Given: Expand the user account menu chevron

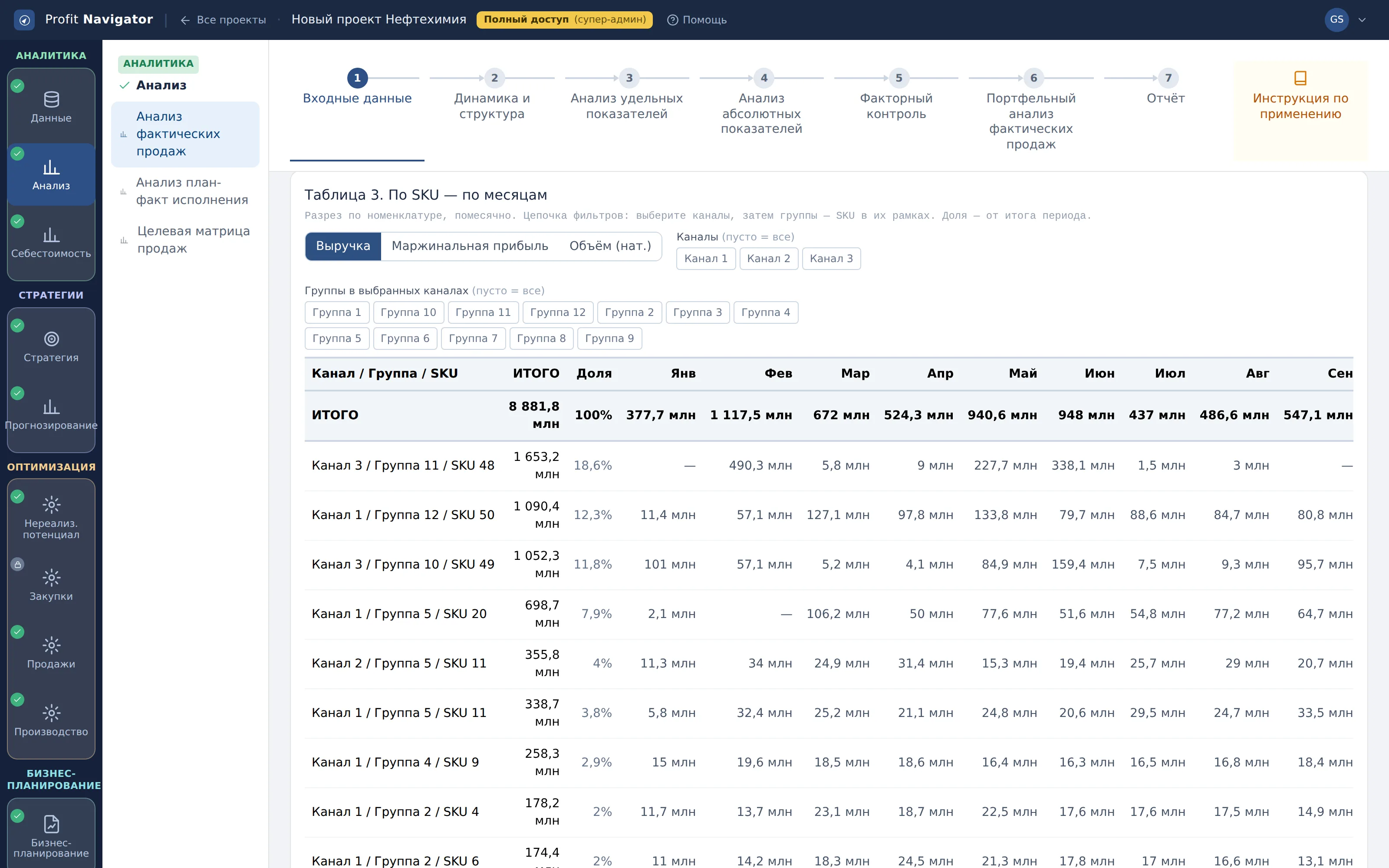Looking at the screenshot, I should coord(1362,20).
